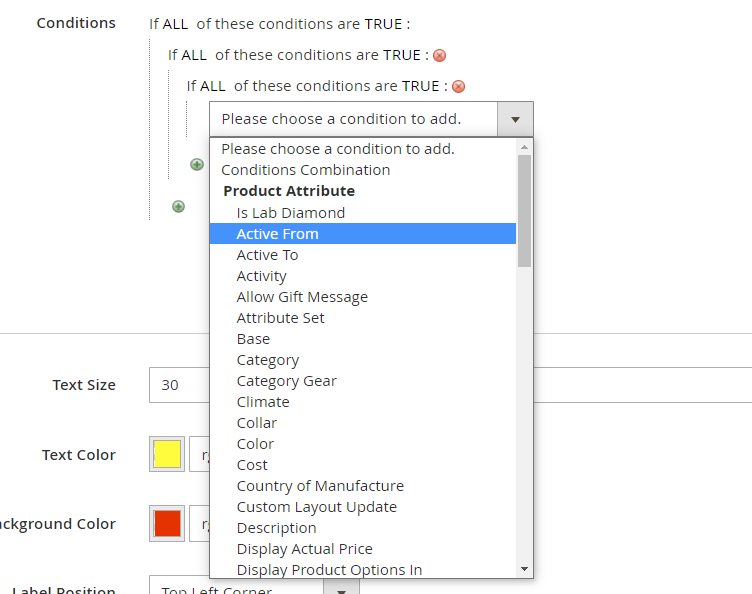752x594 pixels.
Task: Change top-level TRUE value link
Action: 383,23
